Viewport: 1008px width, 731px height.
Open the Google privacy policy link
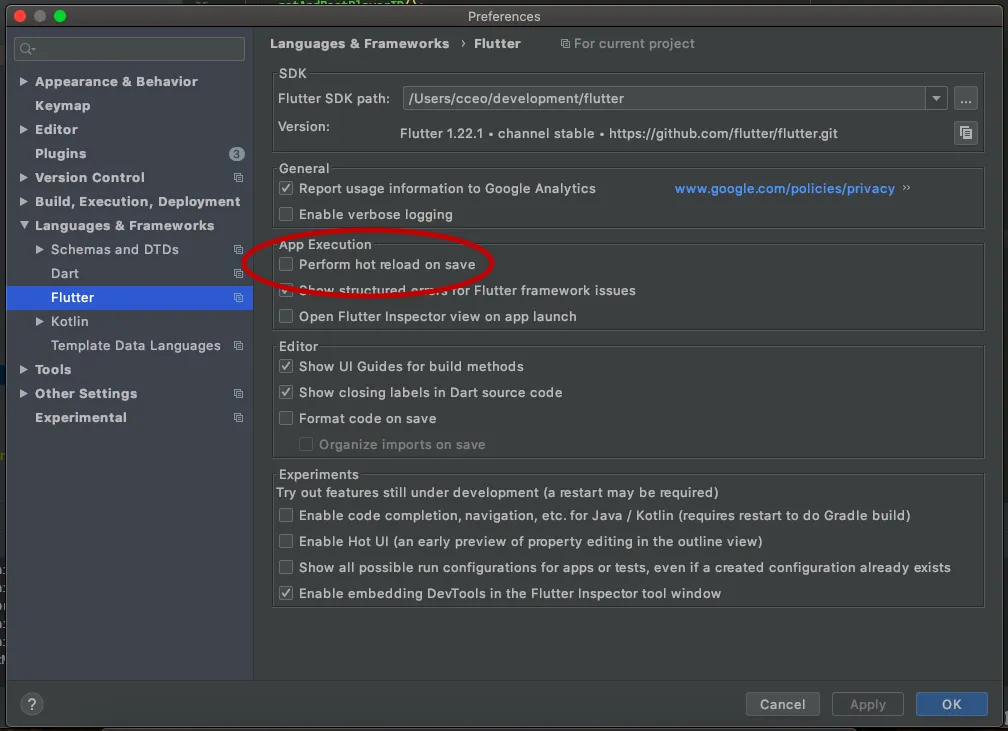click(x=784, y=189)
